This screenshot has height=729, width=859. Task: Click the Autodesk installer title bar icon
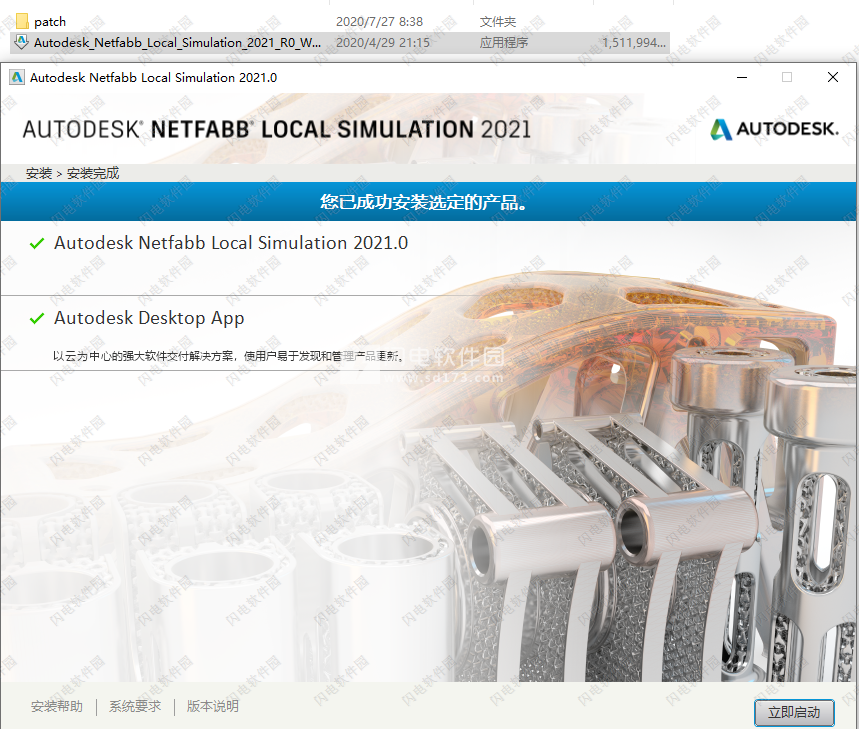click(x=17, y=77)
